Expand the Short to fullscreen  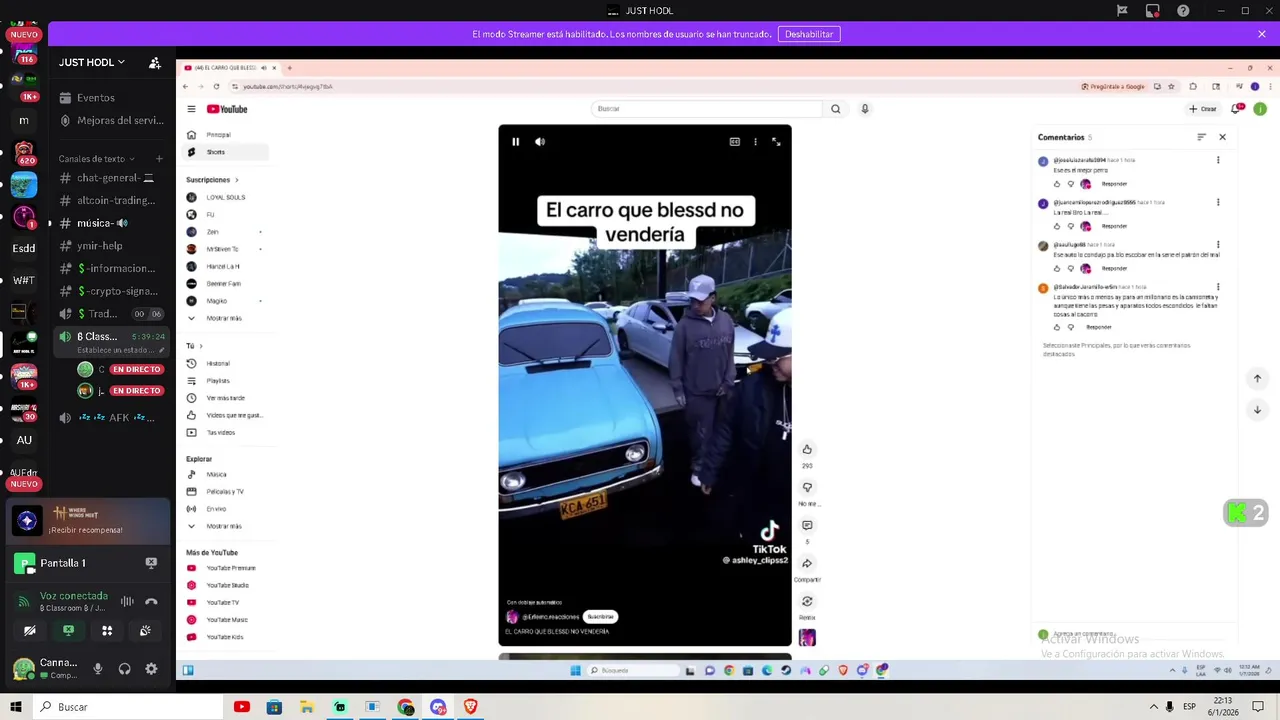pos(776,142)
